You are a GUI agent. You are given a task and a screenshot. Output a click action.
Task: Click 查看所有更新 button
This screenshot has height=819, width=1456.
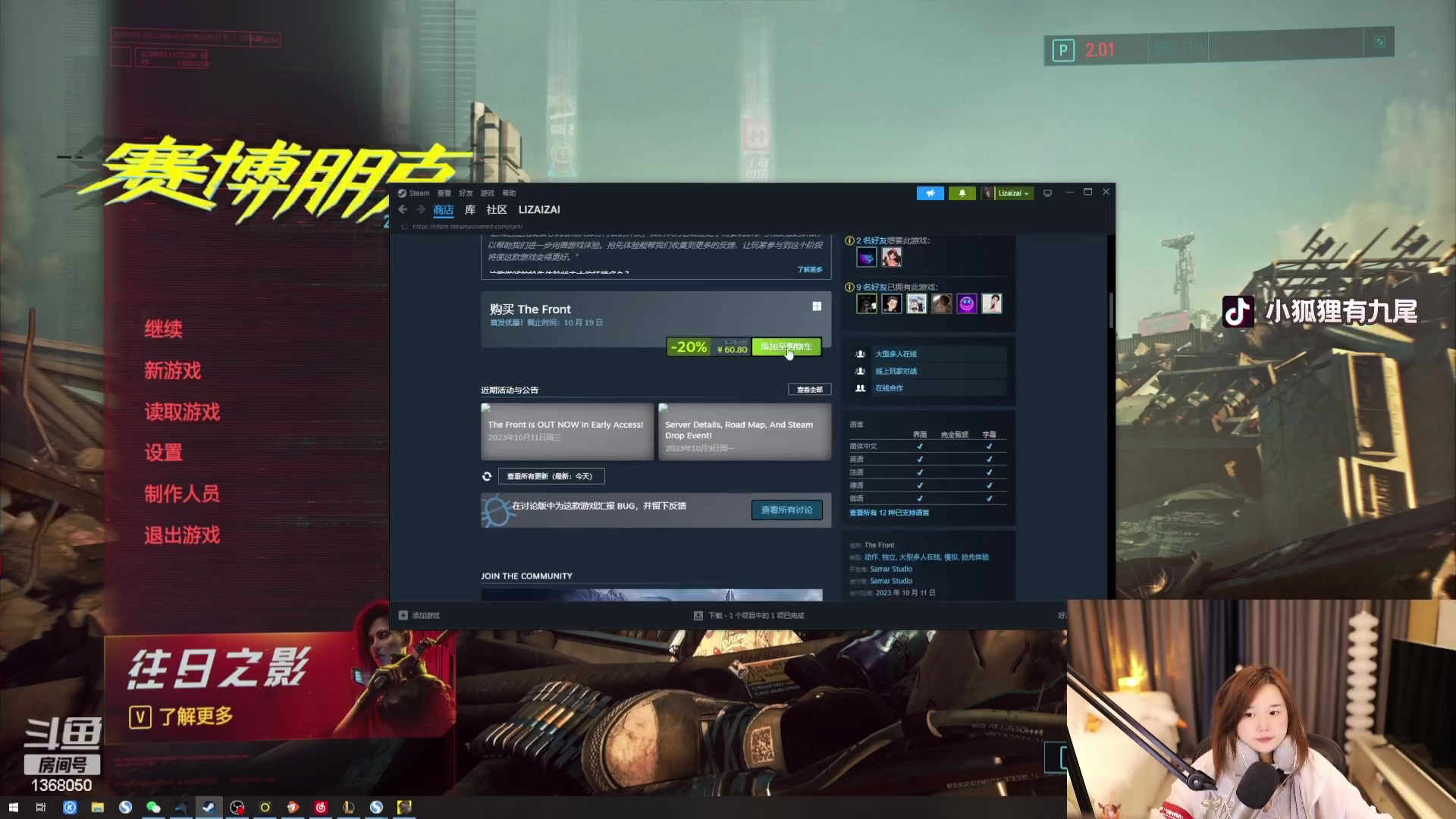(x=551, y=476)
